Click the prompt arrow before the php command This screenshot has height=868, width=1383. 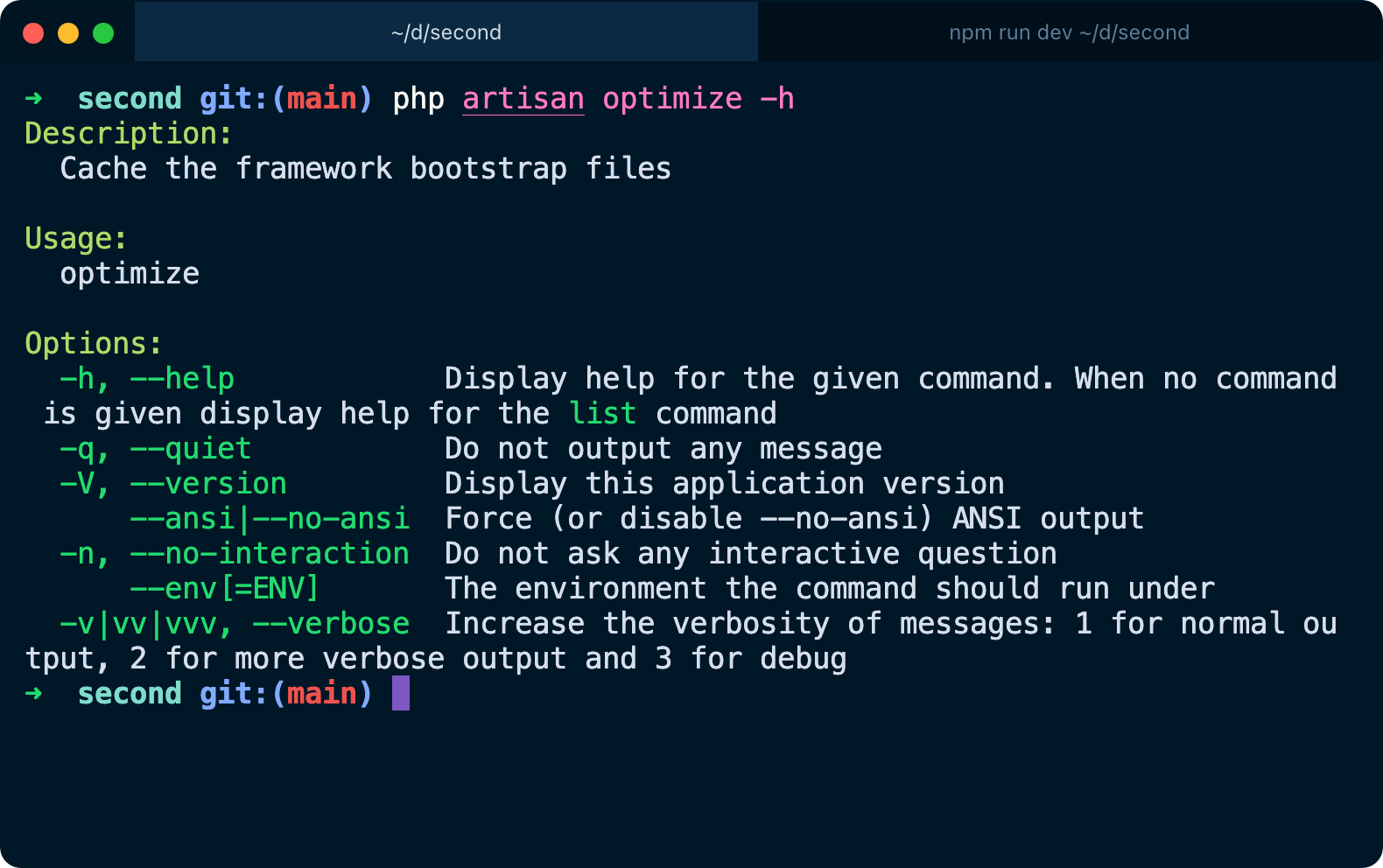pyautogui.click(x=34, y=99)
